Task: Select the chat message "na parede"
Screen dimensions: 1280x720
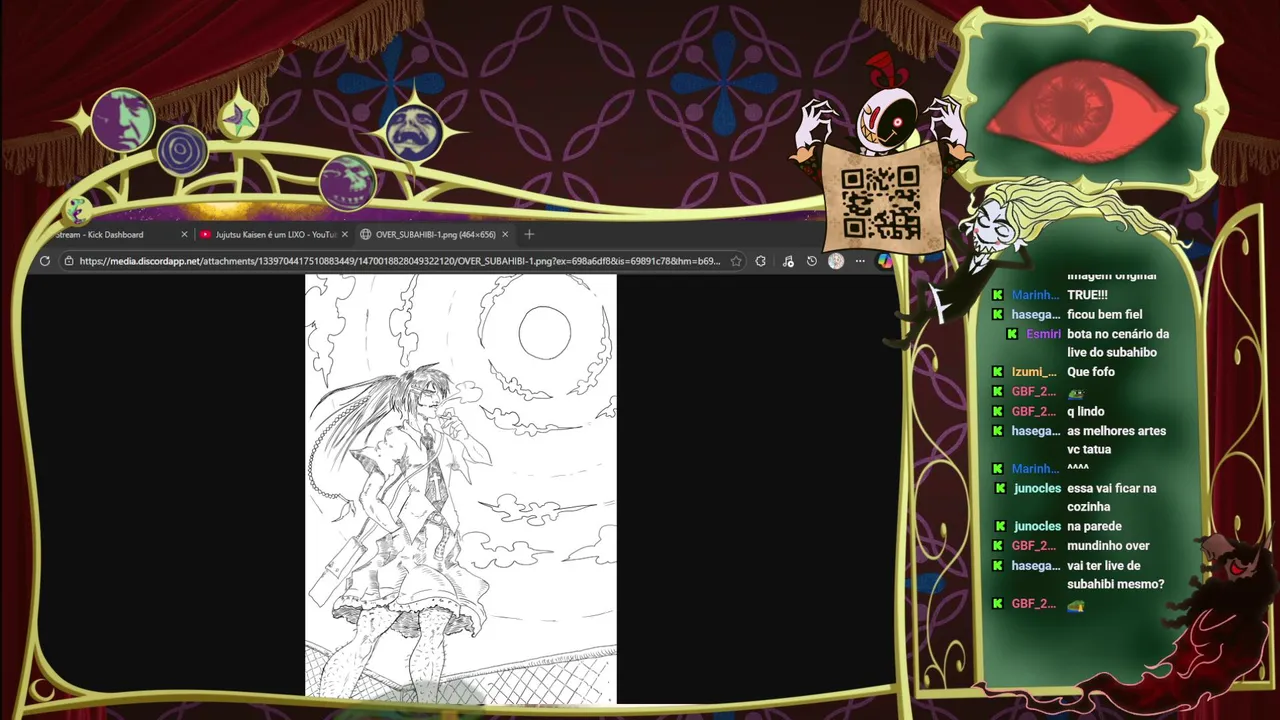Action: [1094, 526]
